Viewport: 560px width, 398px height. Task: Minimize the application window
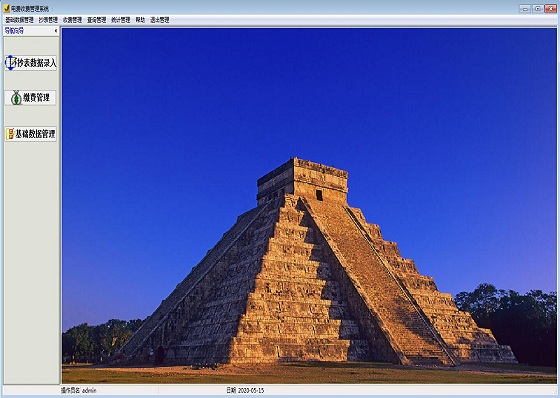pos(524,9)
